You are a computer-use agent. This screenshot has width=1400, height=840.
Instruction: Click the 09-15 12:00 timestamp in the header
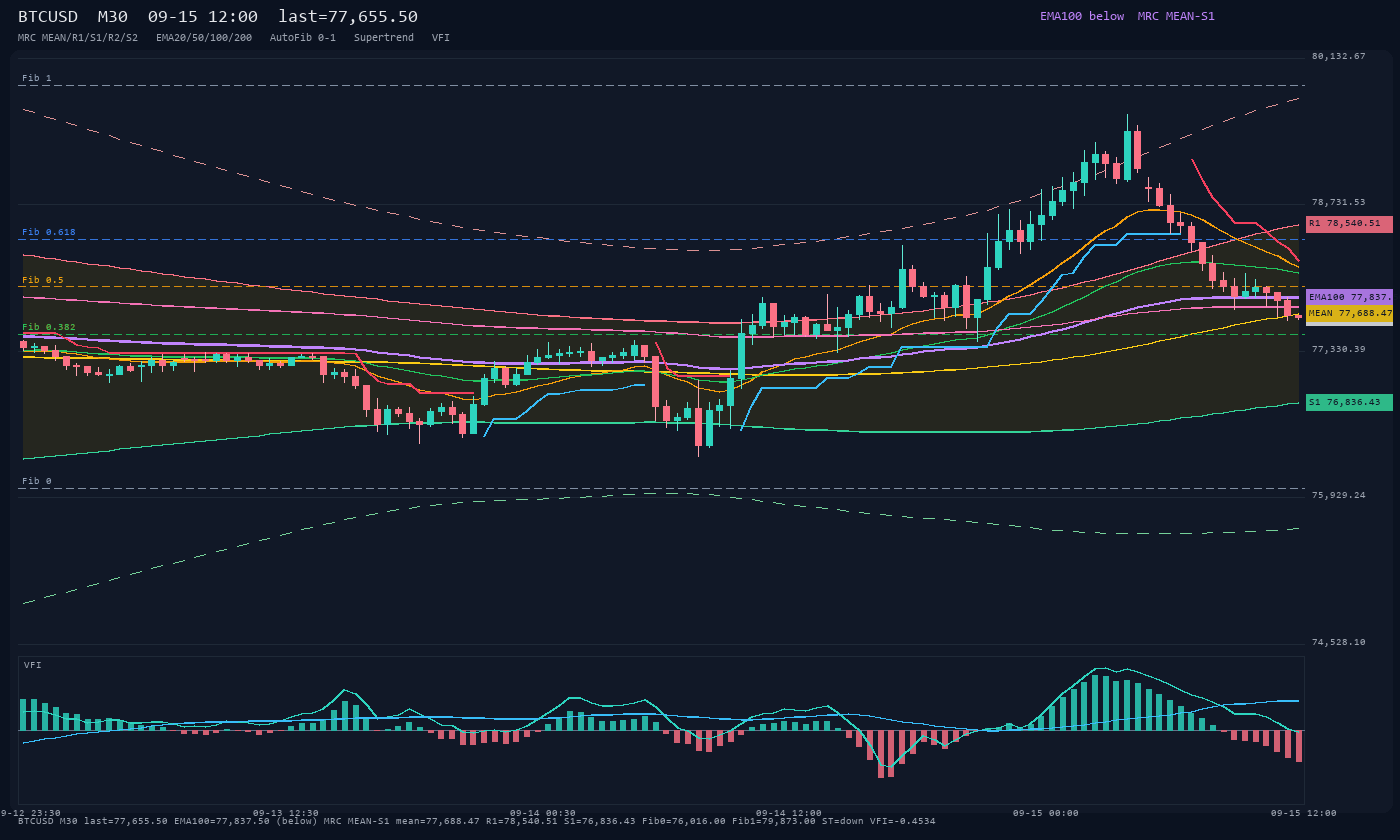click(x=203, y=17)
